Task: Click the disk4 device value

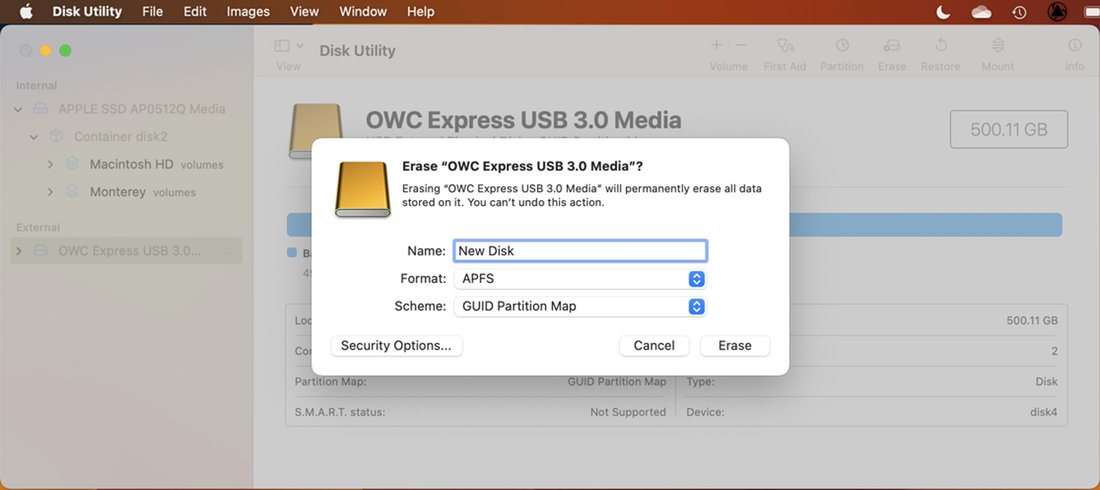Action: point(1043,412)
